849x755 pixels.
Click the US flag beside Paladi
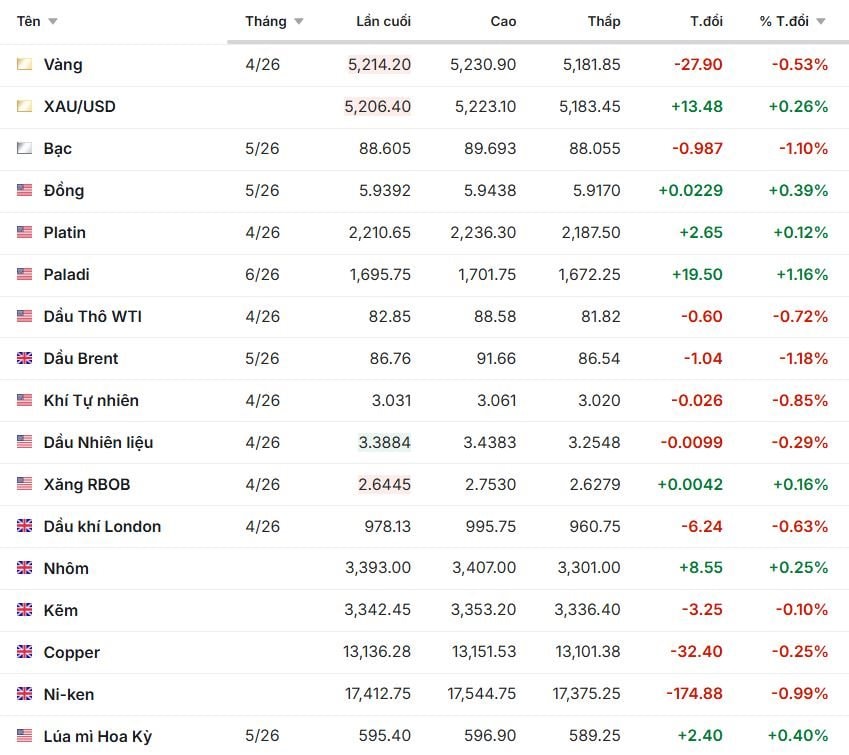click(x=25, y=275)
